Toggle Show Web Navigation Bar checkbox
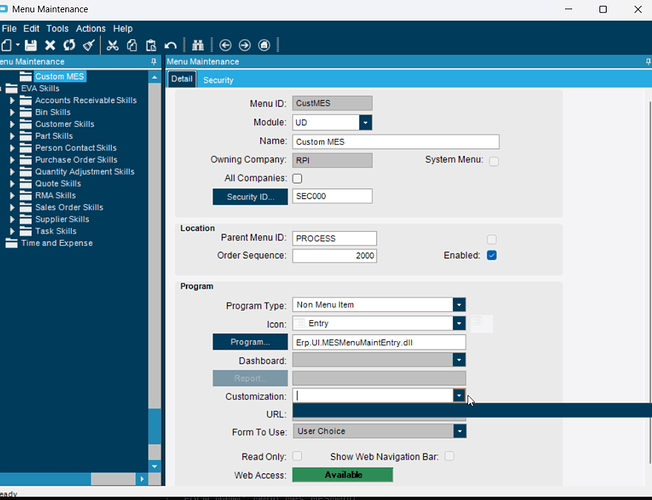652x500 pixels. (x=449, y=456)
